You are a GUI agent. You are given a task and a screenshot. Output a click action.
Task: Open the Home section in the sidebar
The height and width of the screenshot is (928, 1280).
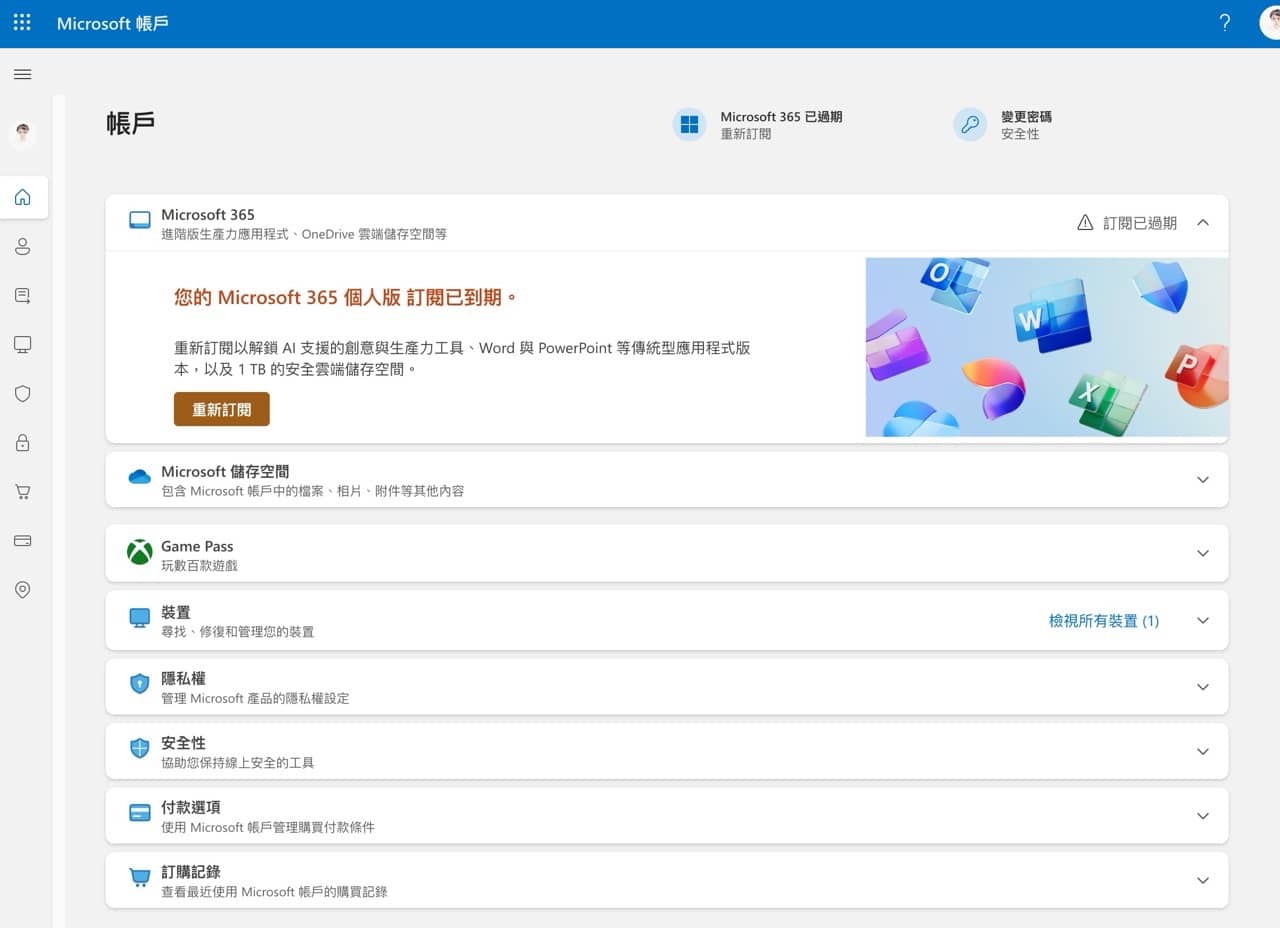(x=22, y=197)
